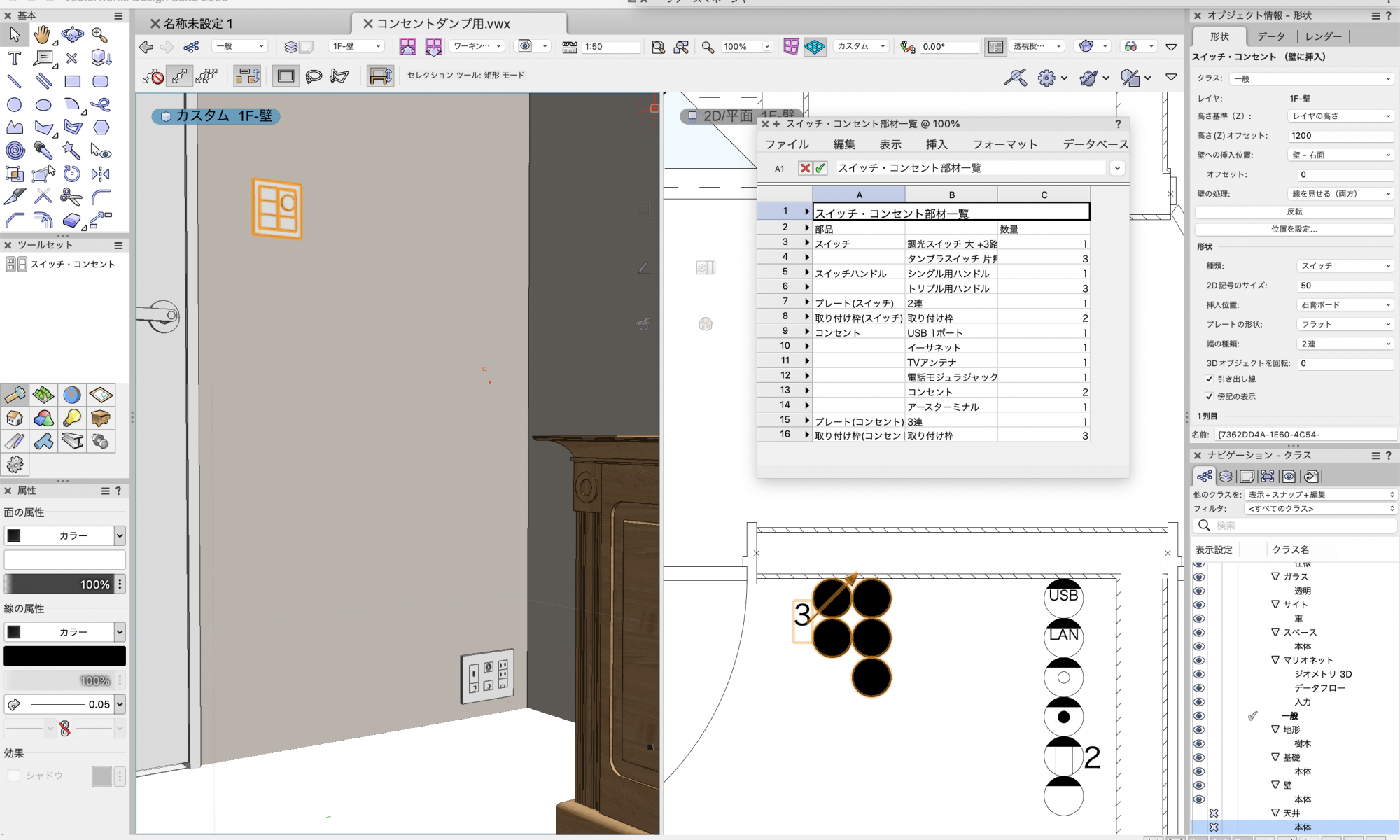Screen dimensions: 1400x840
Task: Switch to the 名称未設定 1 document tab
Action: pos(197,24)
